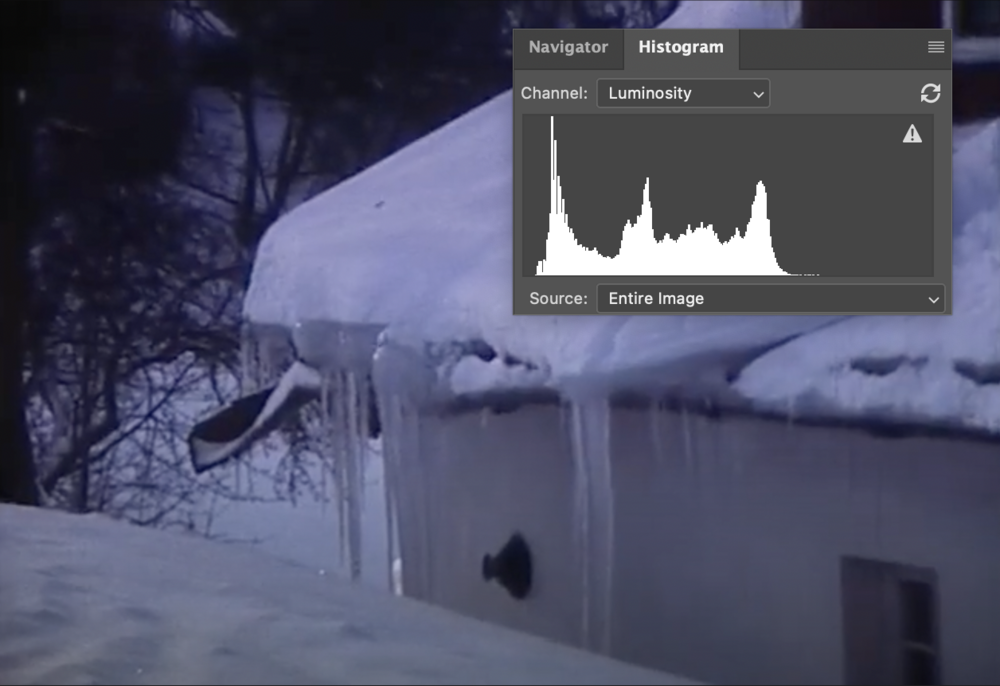Refresh the histogram with uncached data

point(930,93)
